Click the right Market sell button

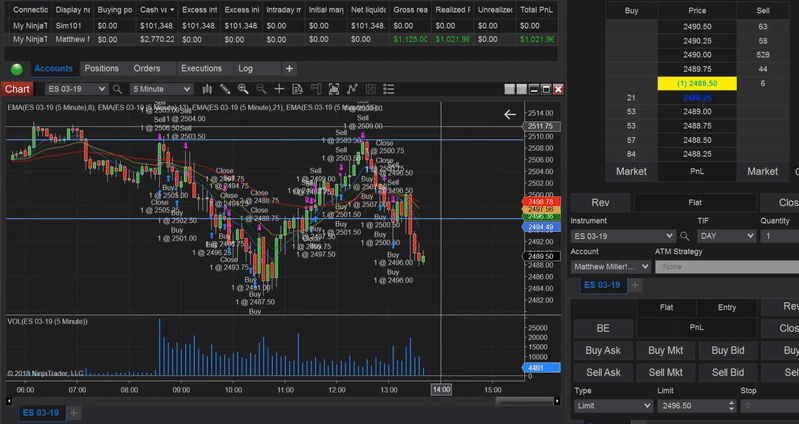(762, 172)
